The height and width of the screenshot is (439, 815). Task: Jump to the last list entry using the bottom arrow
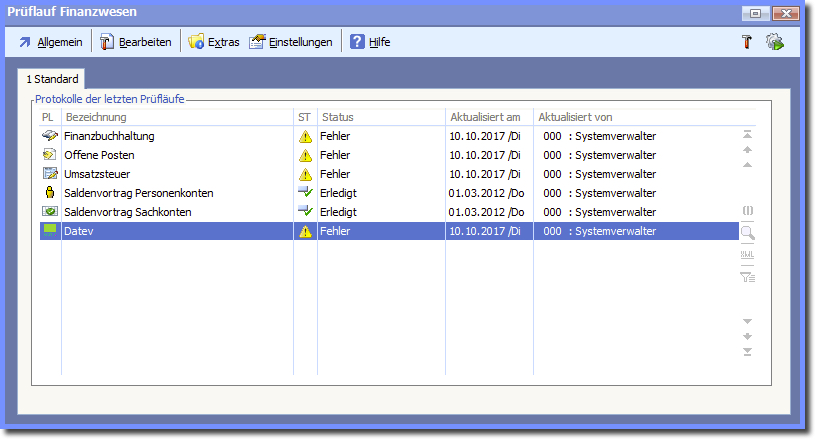[x=747, y=351]
